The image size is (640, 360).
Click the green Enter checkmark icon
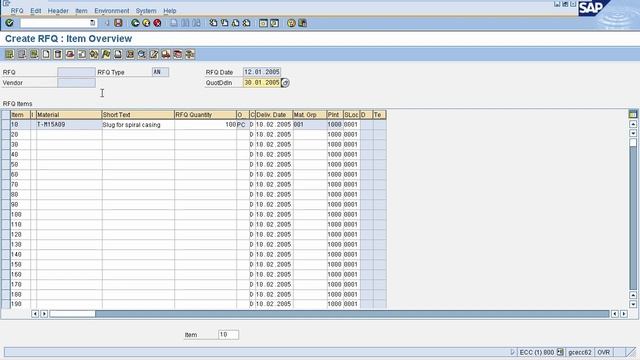9,23
